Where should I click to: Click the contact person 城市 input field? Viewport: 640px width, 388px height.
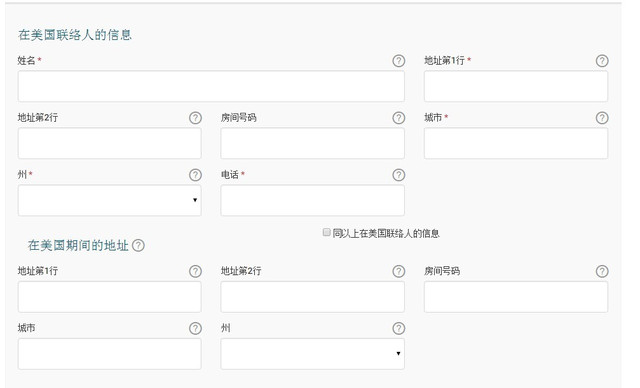coord(516,143)
